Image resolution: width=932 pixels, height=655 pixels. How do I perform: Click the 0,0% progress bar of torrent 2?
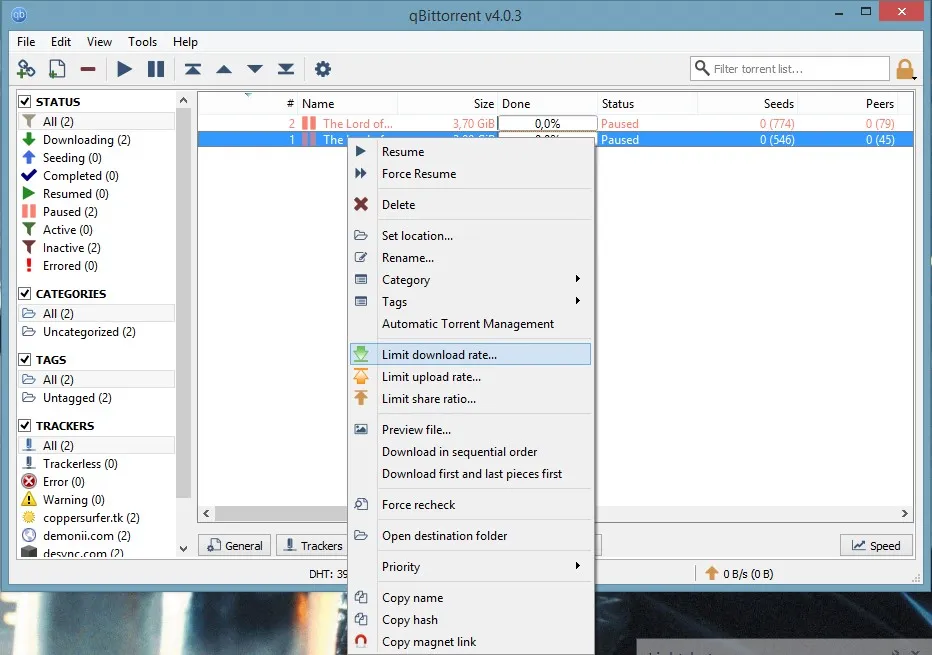547,123
